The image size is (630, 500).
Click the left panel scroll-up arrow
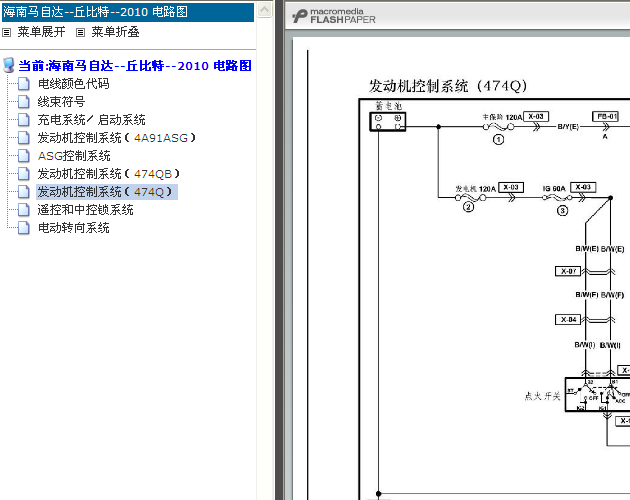click(264, 9)
